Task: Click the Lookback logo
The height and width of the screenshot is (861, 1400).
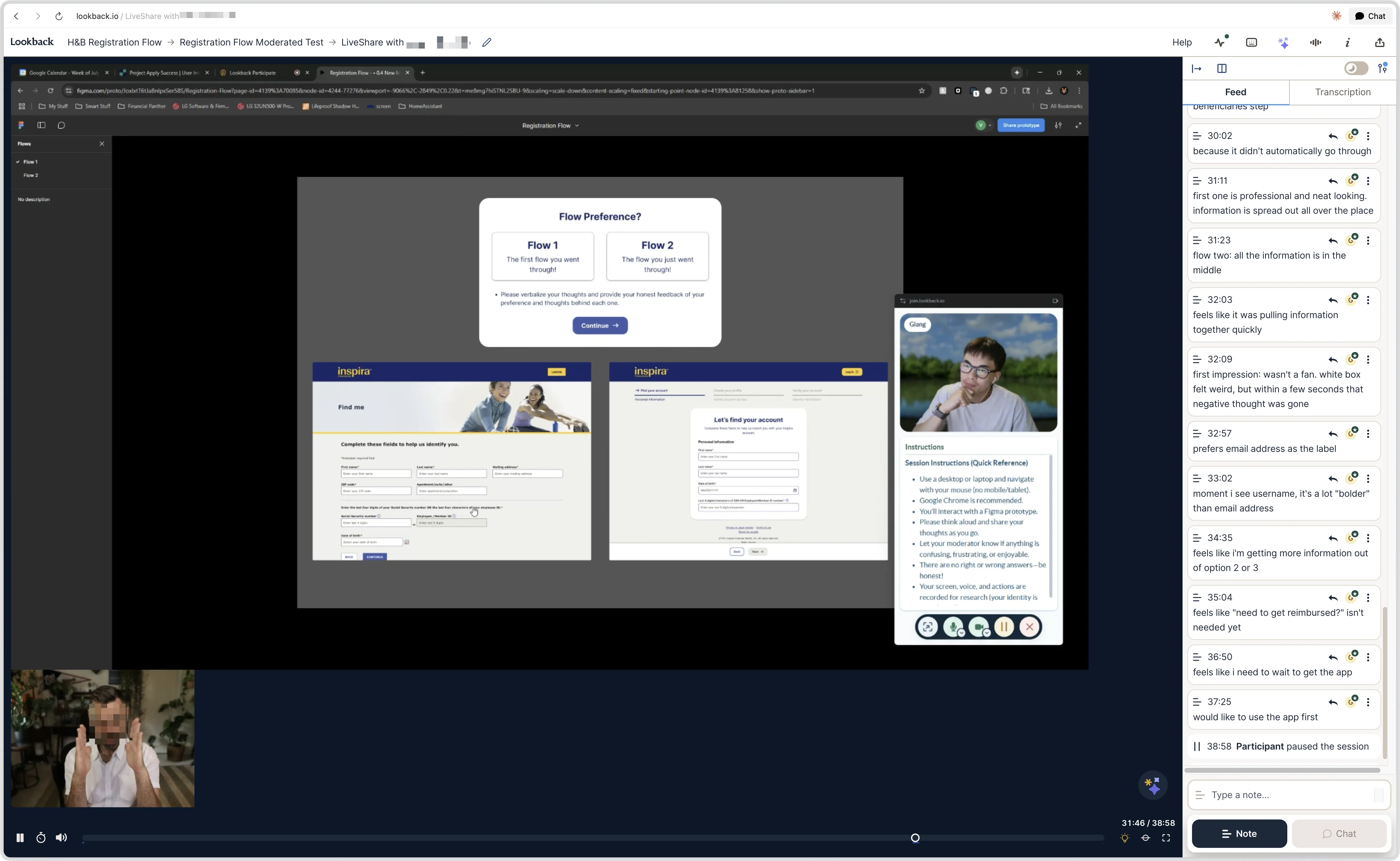Action: coord(32,42)
